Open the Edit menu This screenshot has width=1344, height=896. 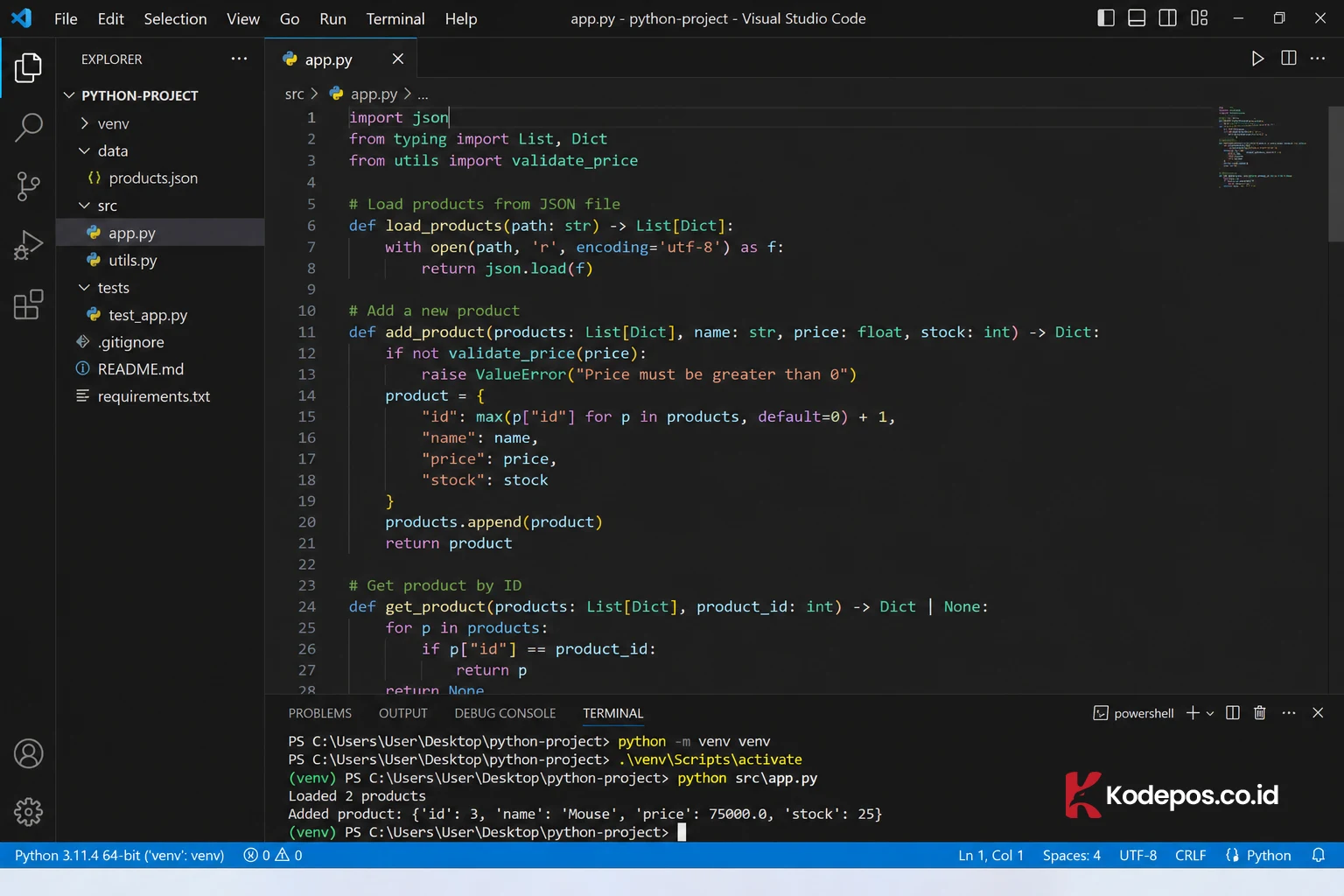point(111,18)
